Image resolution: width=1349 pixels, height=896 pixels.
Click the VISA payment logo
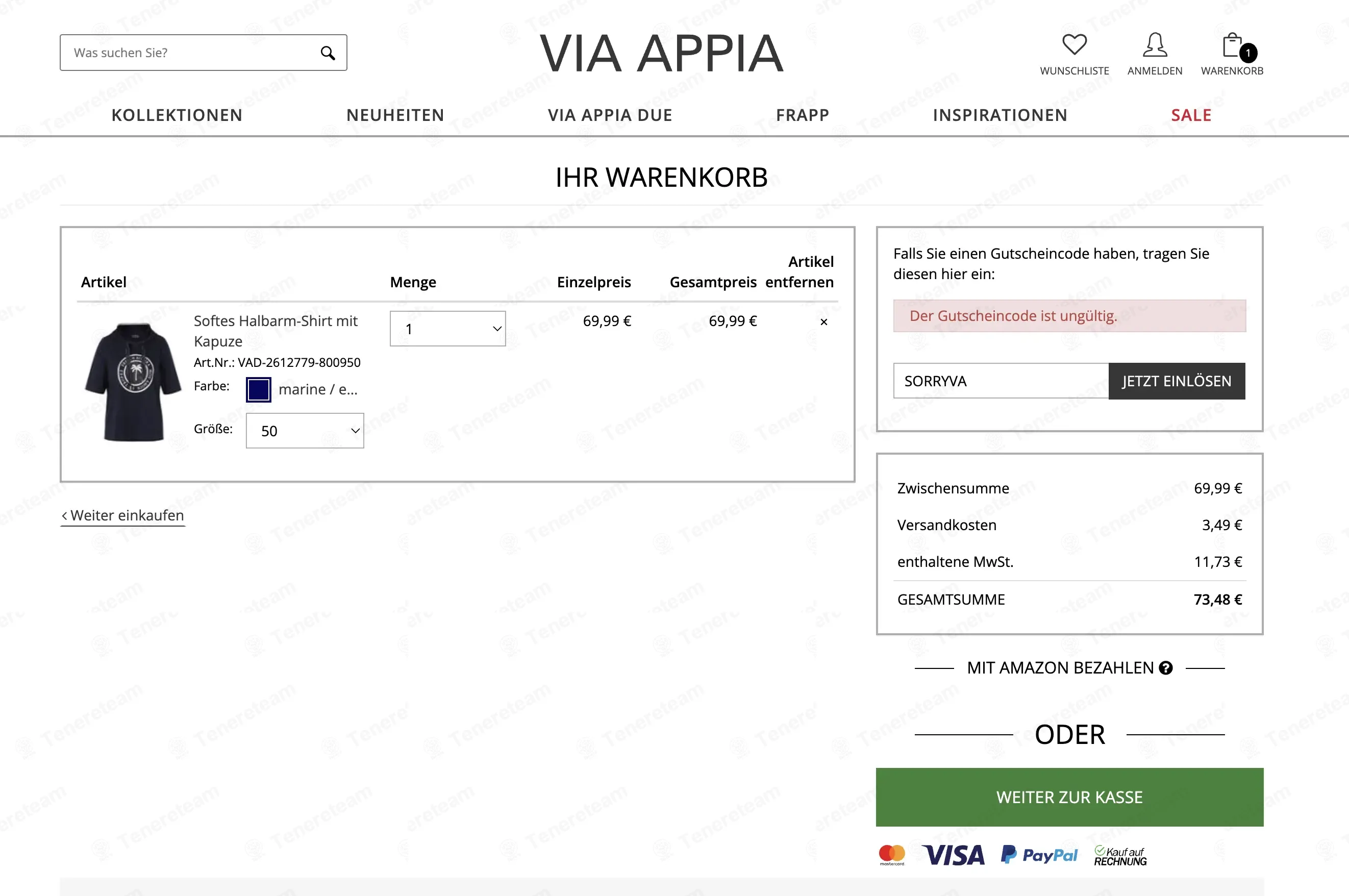[953, 855]
